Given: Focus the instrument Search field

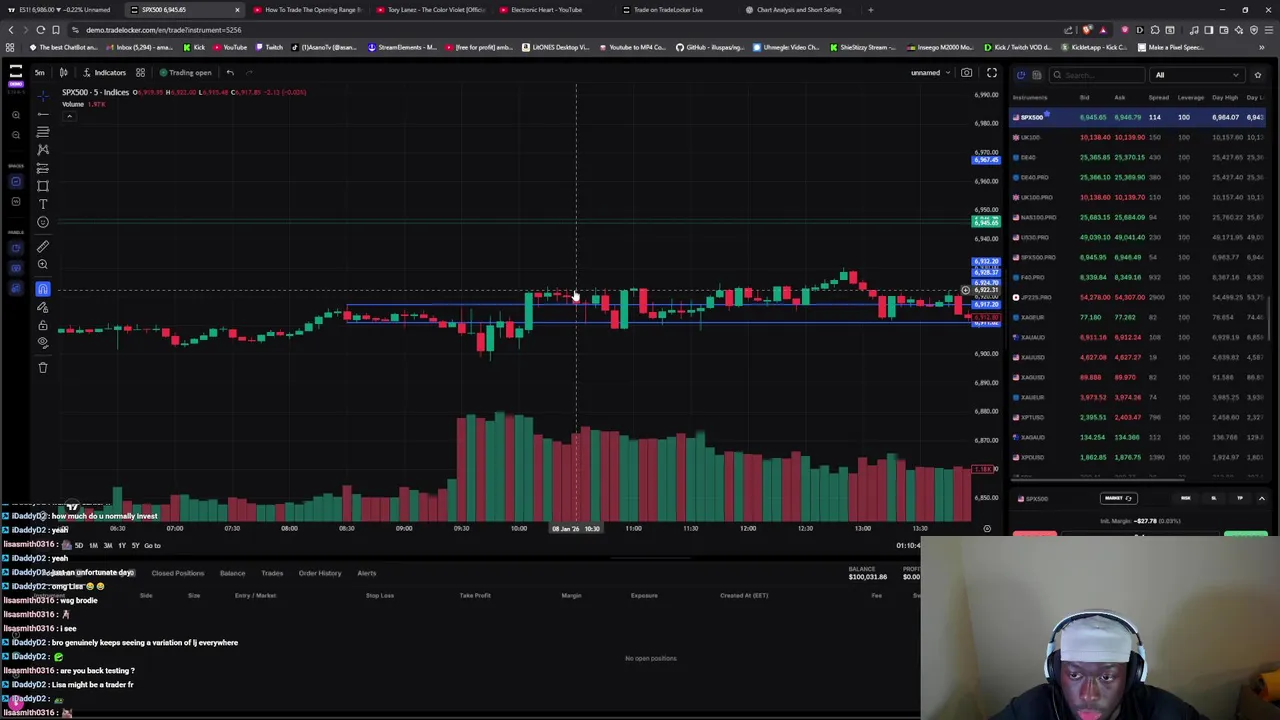Looking at the screenshot, I should point(1098,75).
